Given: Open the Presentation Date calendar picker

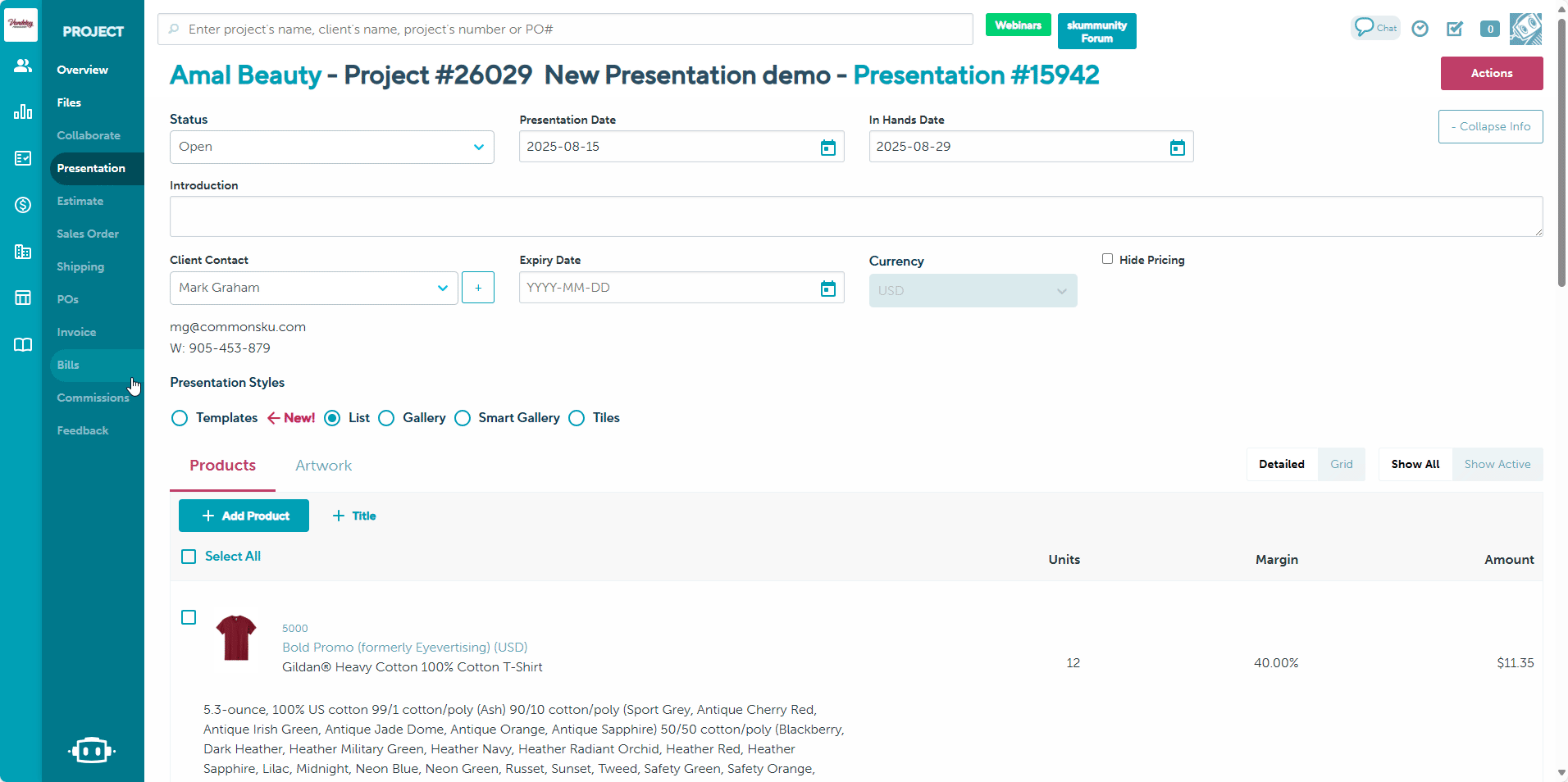Looking at the screenshot, I should (x=828, y=148).
